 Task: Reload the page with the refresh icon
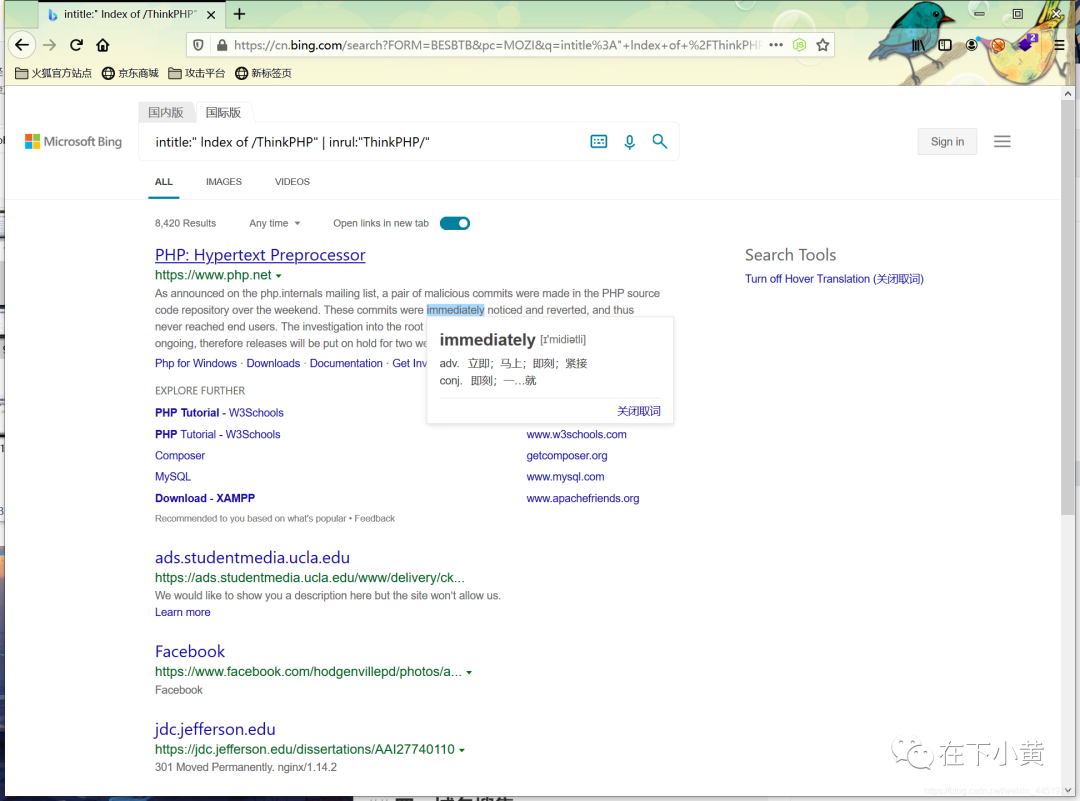(76, 45)
